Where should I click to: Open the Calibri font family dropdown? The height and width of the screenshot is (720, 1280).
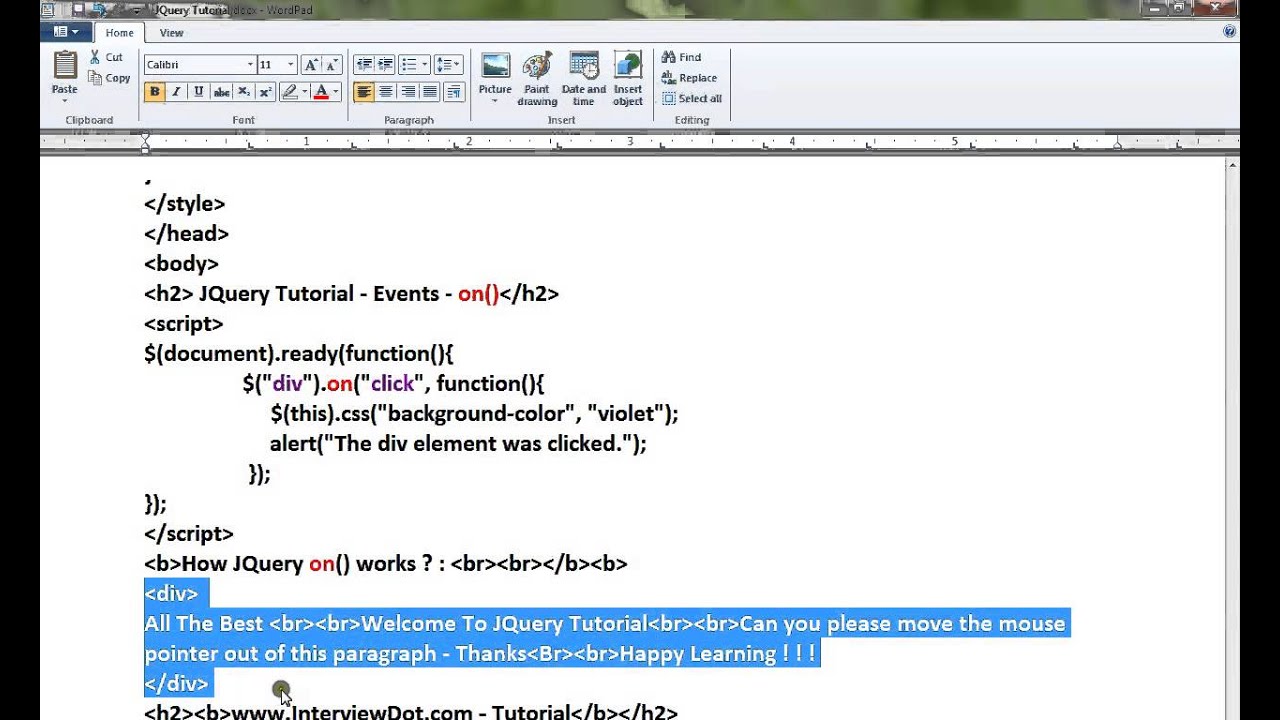pyautogui.click(x=250, y=65)
